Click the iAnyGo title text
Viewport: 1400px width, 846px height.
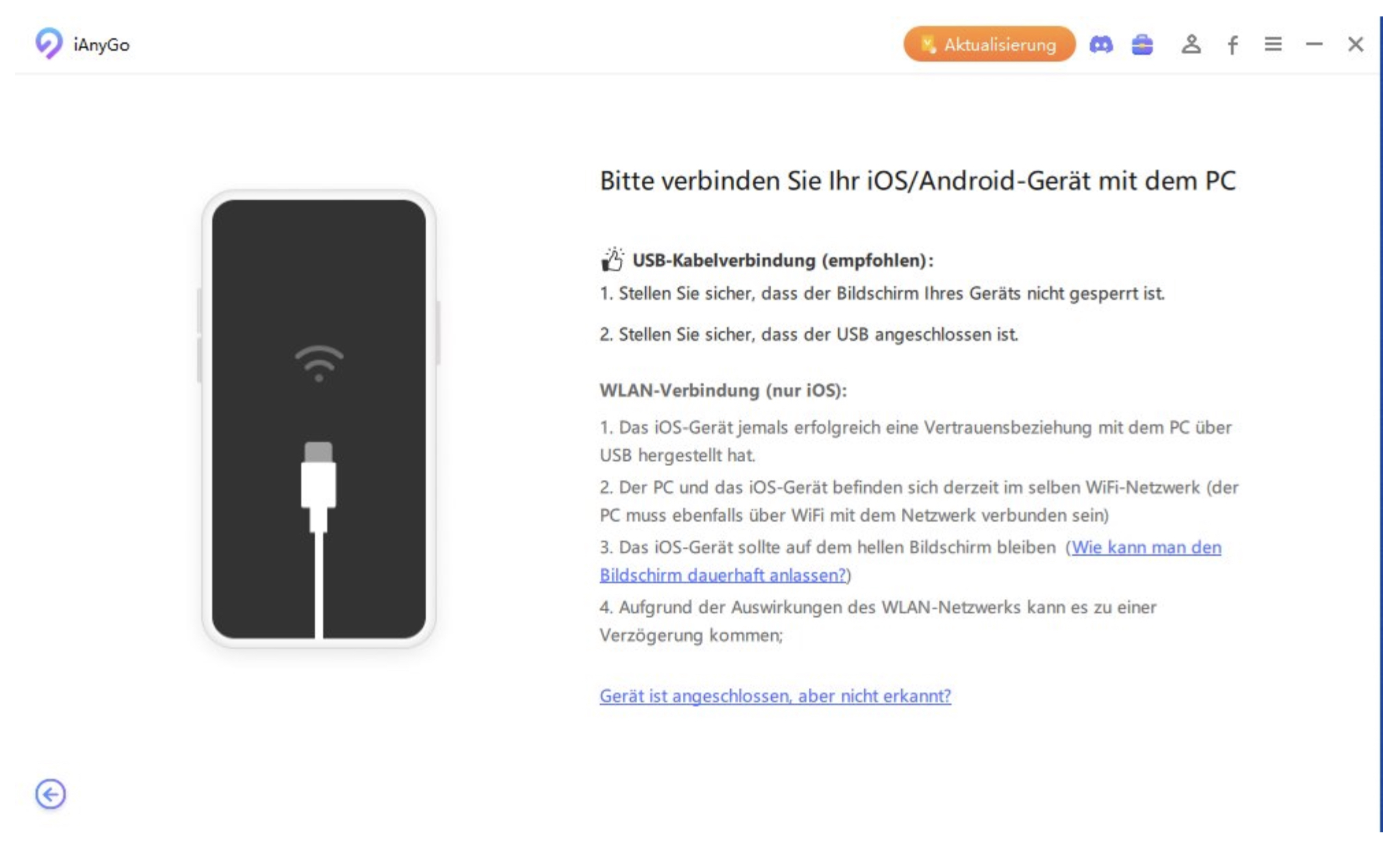coord(101,44)
